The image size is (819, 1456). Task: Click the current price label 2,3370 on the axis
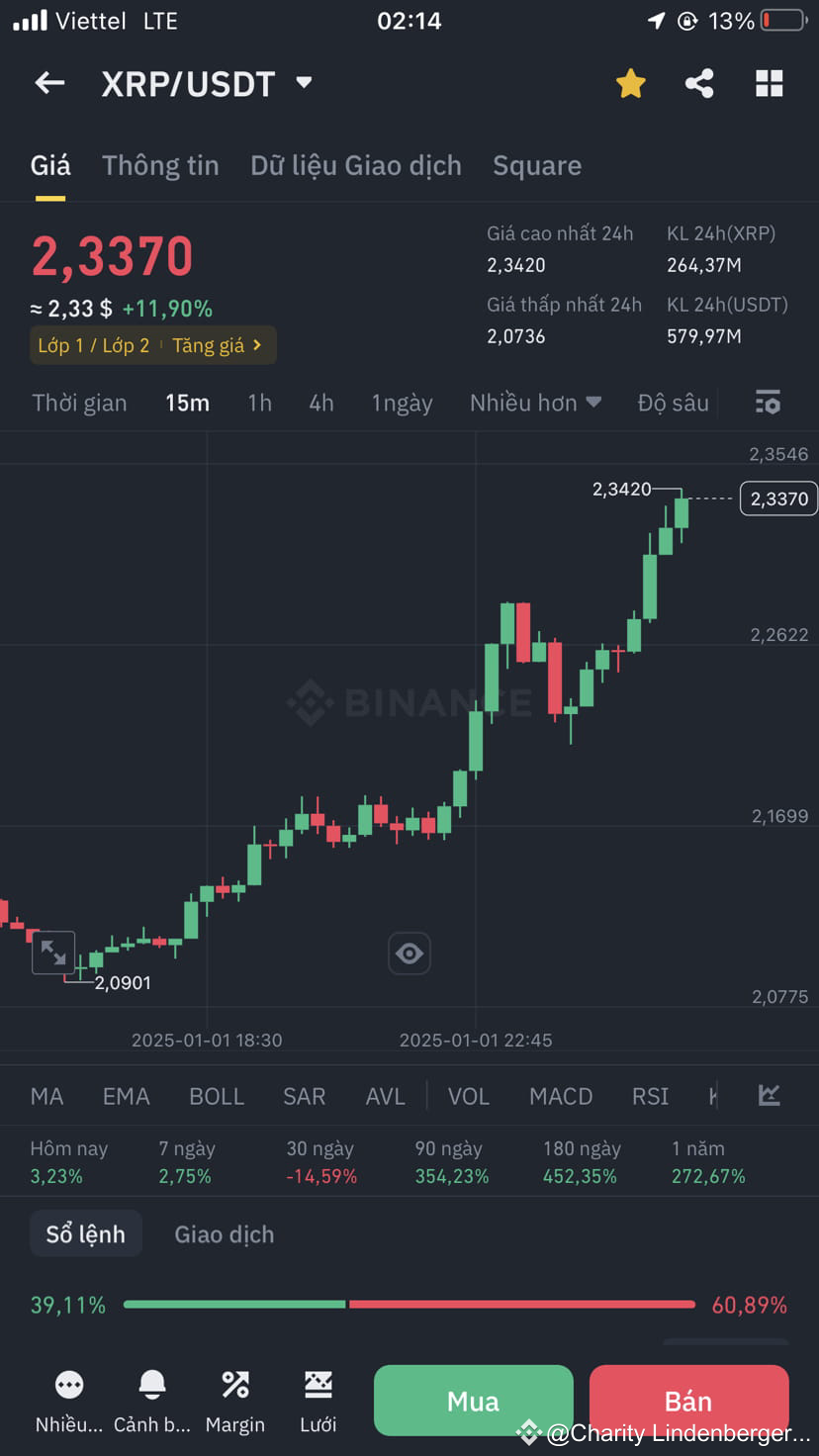(x=778, y=499)
